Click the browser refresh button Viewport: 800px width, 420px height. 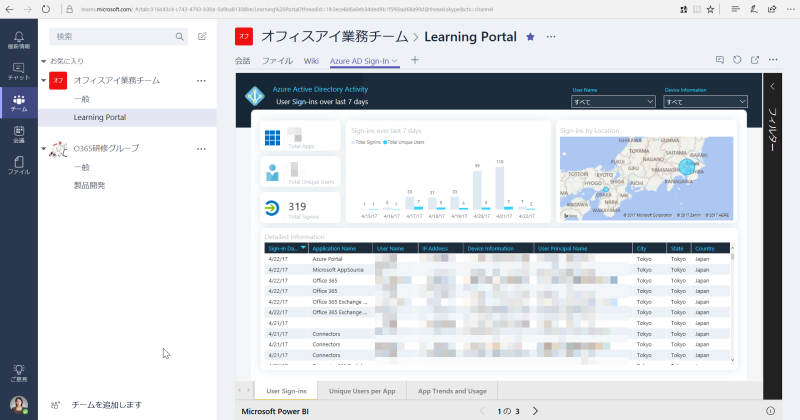(x=46, y=9)
